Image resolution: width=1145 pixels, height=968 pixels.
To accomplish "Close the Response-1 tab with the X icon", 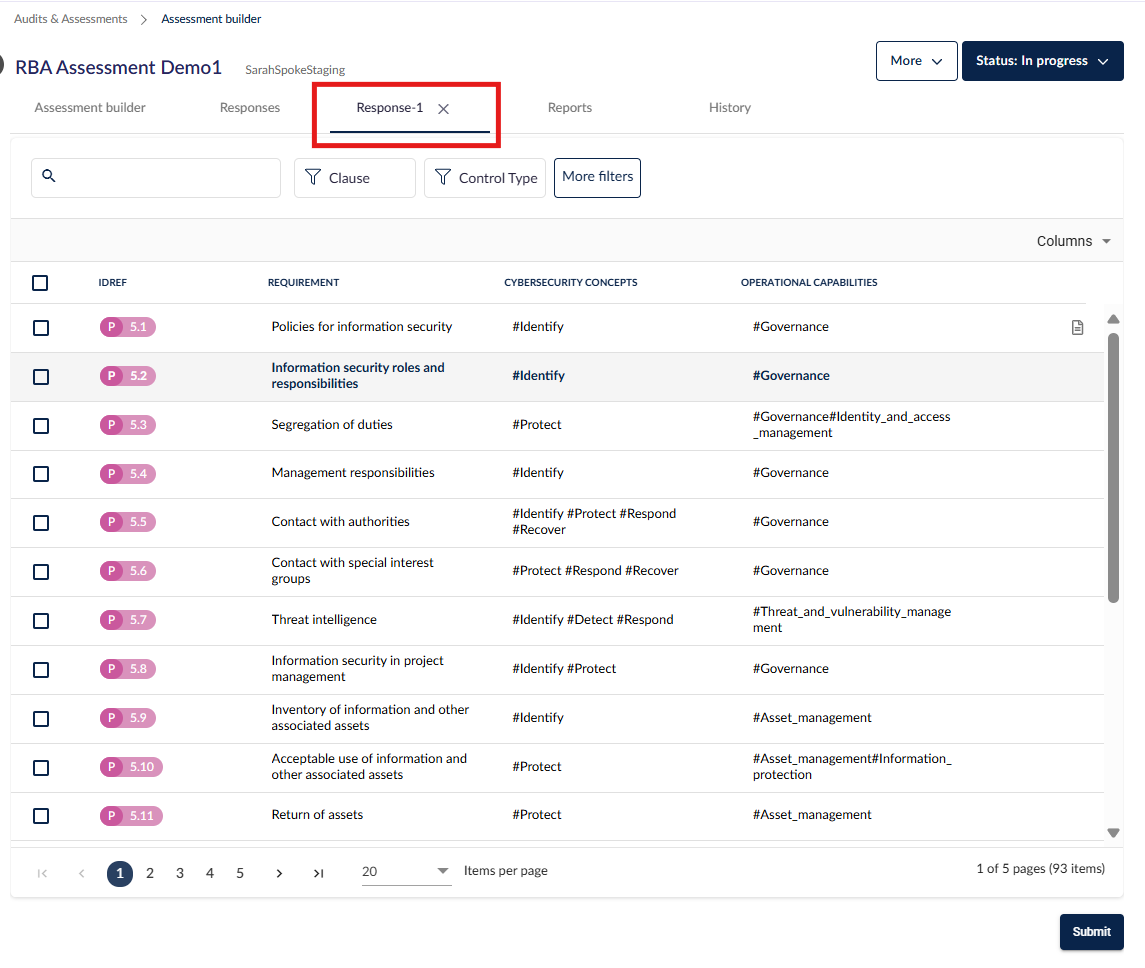I will (443, 109).
